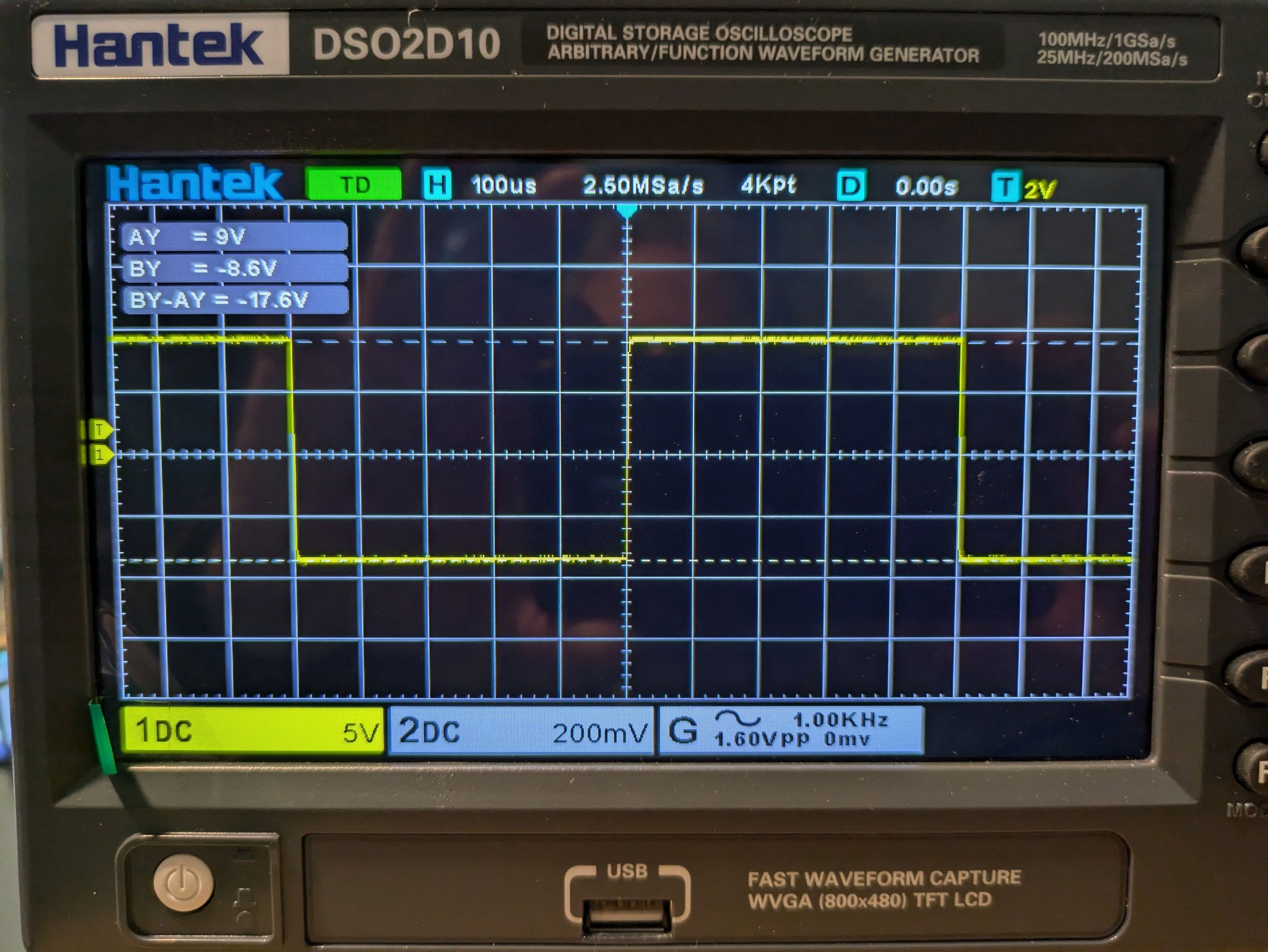Push the power button on the front panel
The image size is (1268, 952).
tap(183, 883)
